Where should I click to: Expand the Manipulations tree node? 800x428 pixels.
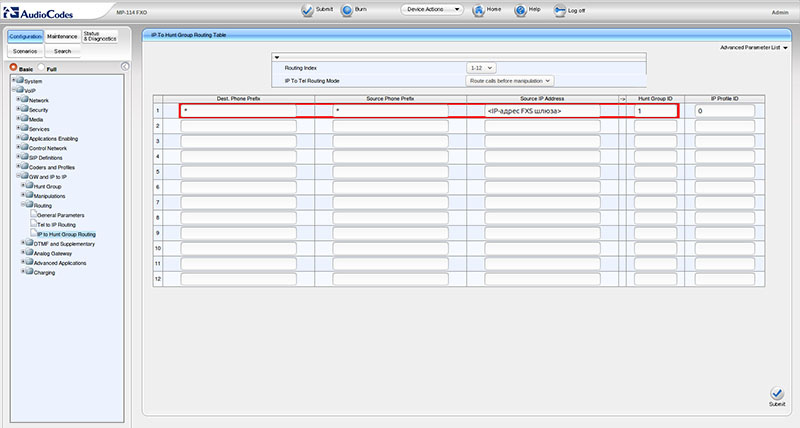point(23,195)
